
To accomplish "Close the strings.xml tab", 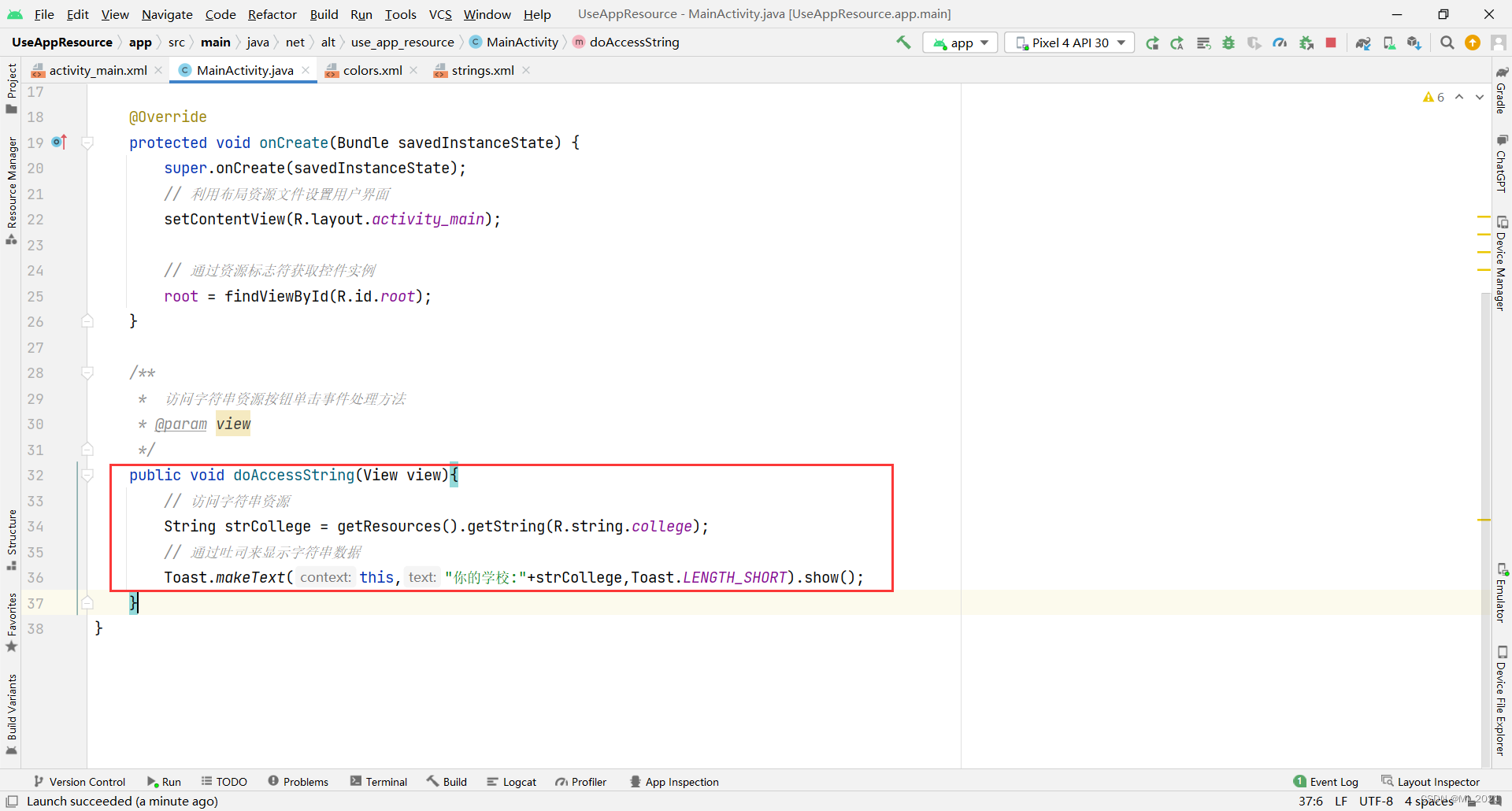I will coord(526,70).
